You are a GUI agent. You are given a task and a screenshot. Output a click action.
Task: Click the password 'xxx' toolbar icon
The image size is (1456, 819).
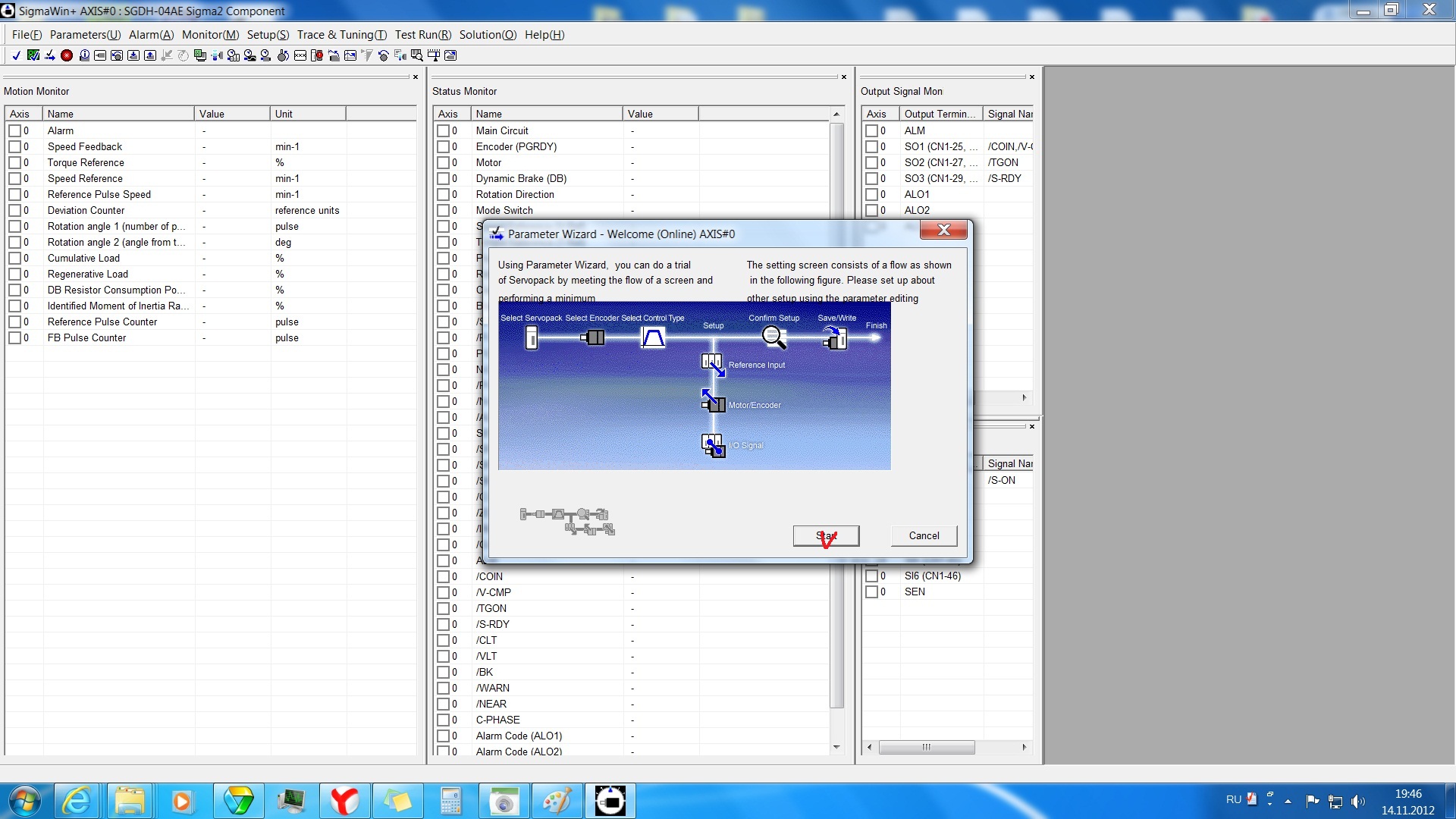(x=300, y=55)
